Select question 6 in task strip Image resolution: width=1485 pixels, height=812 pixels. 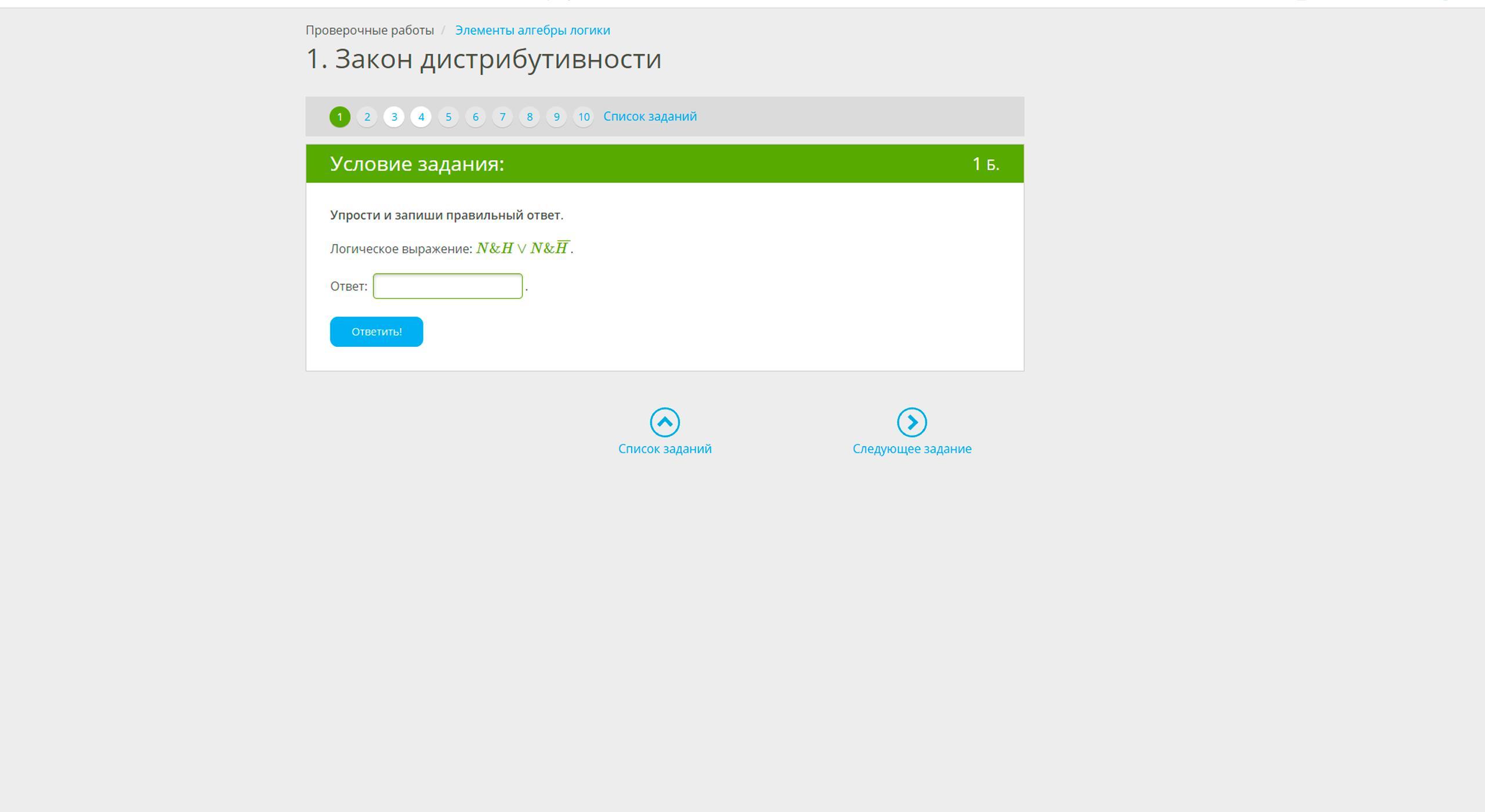[x=475, y=117]
